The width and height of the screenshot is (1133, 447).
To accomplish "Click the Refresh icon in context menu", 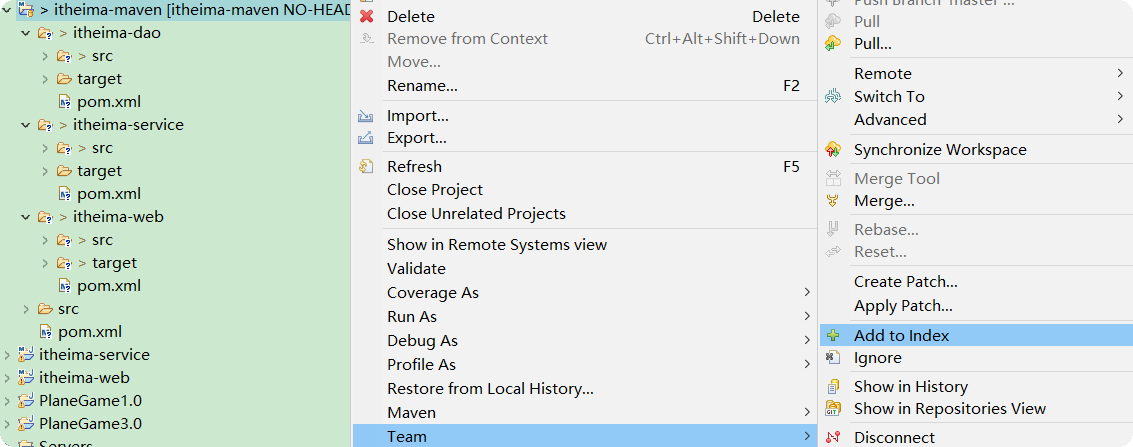I will [x=366, y=167].
